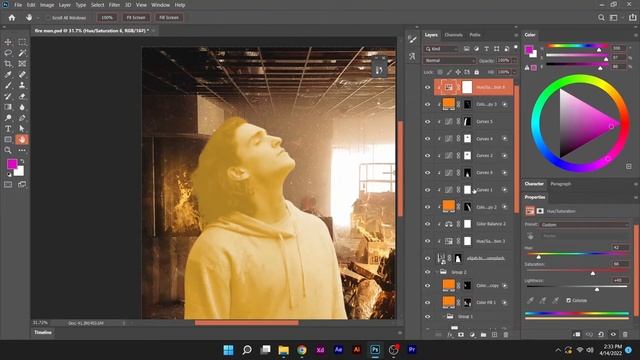Viewport: 640px width, 360px height.
Task: Hide the Curves 4 layer
Action: [427, 139]
